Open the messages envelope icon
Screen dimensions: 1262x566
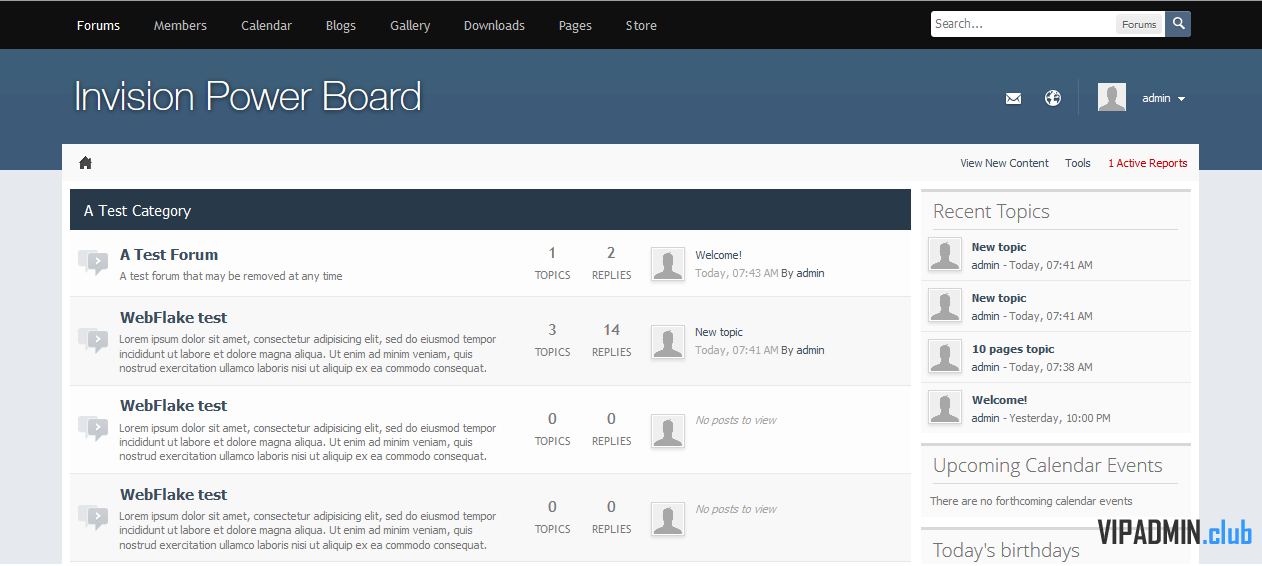1013,98
